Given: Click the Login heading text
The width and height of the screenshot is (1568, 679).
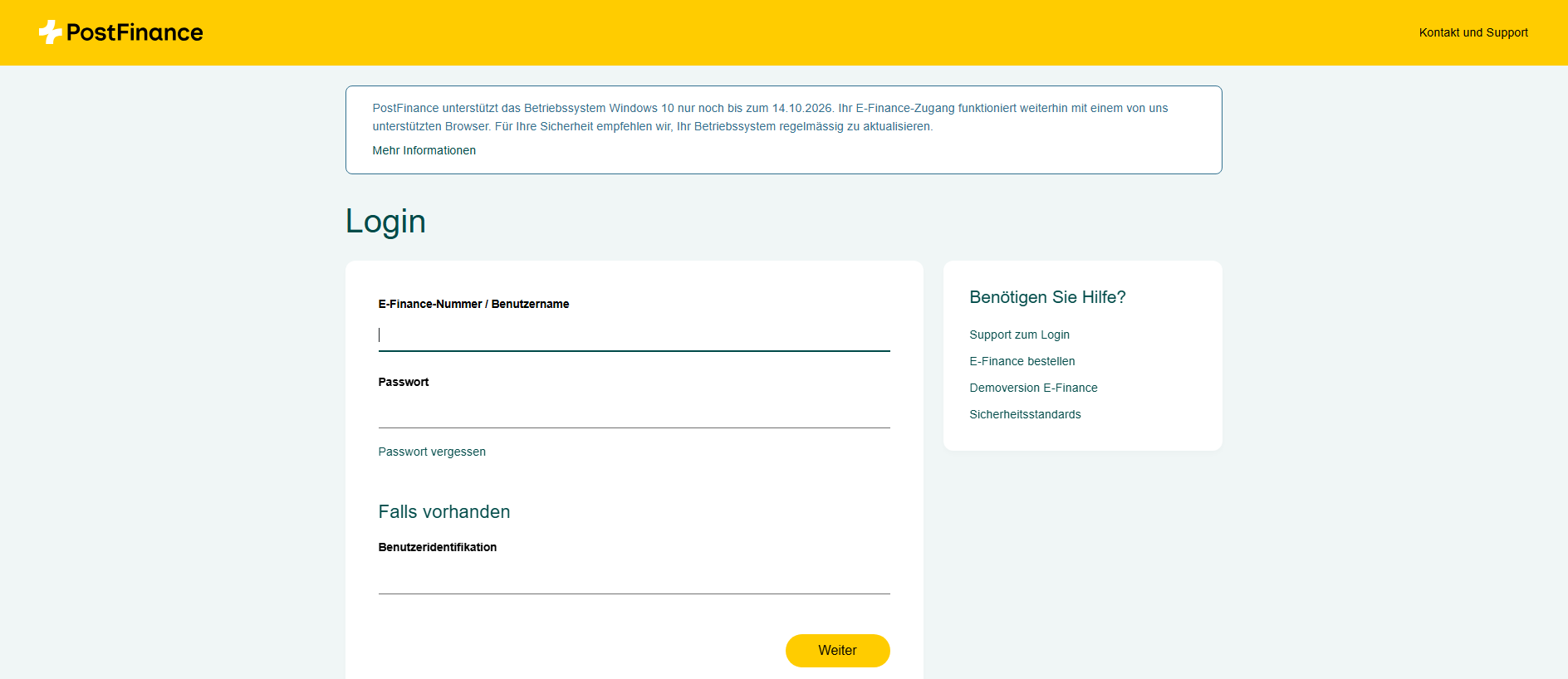Looking at the screenshot, I should tap(385, 222).
